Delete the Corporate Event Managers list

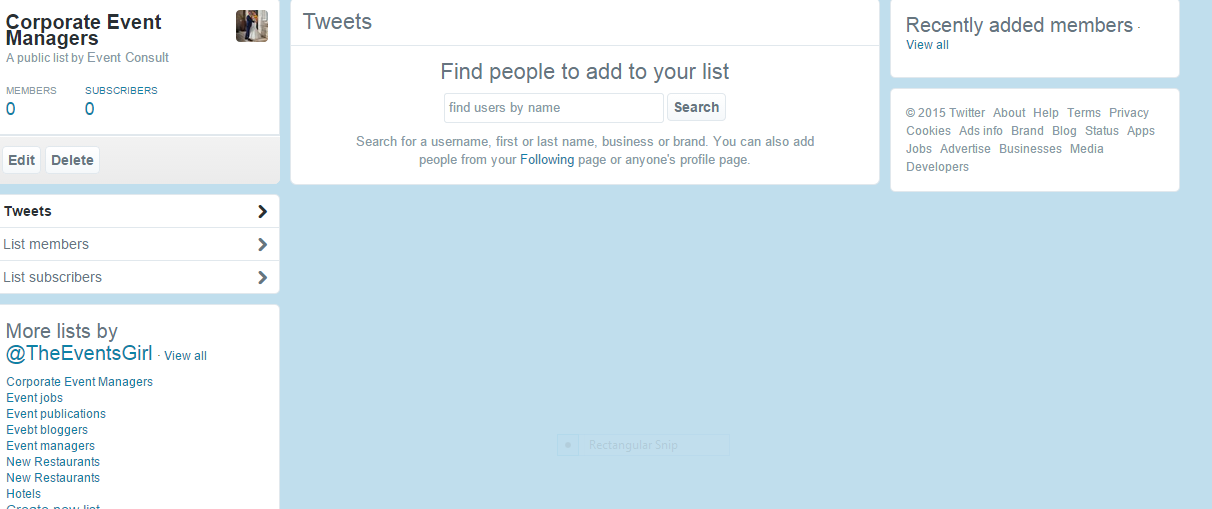click(x=72, y=160)
